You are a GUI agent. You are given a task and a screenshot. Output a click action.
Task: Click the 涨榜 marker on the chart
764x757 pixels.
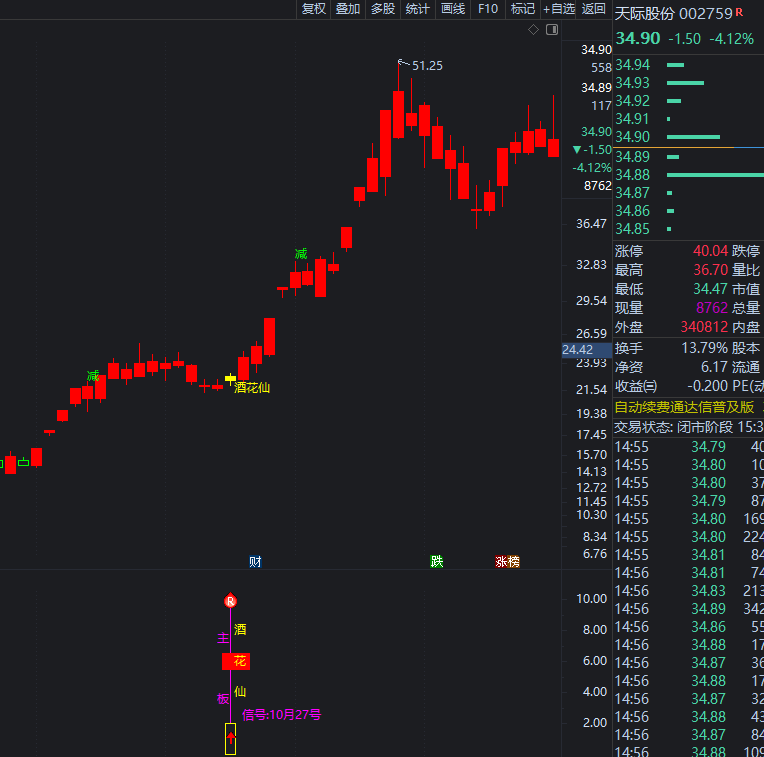tap(507, 561)
